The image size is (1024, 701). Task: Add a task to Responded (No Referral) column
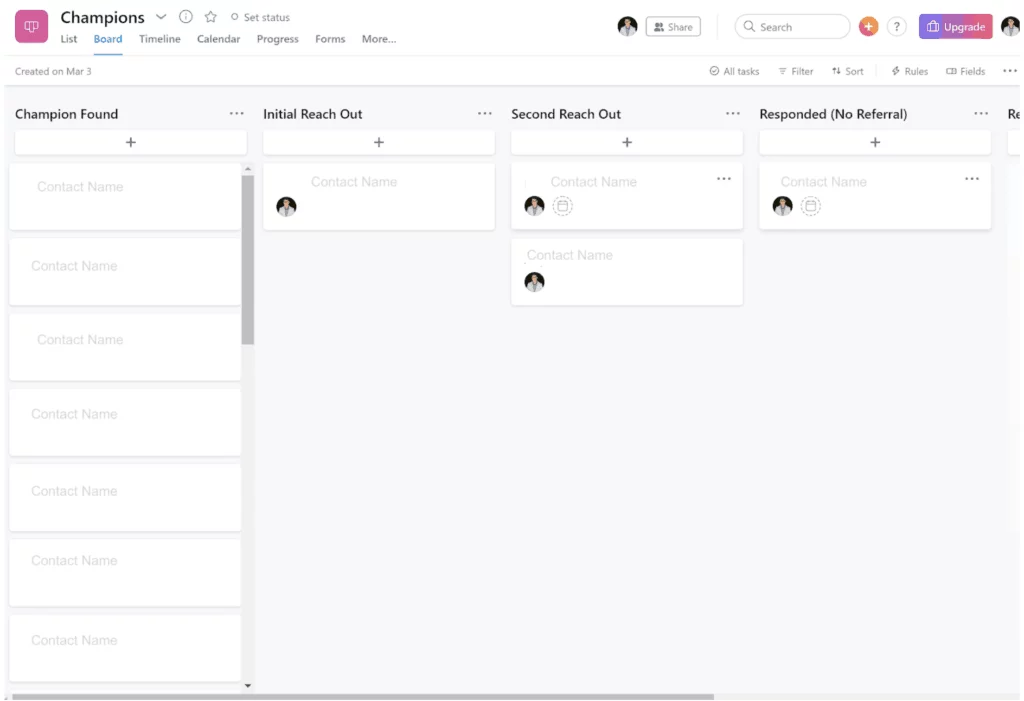pyautogui.click(x=875, y=142)
